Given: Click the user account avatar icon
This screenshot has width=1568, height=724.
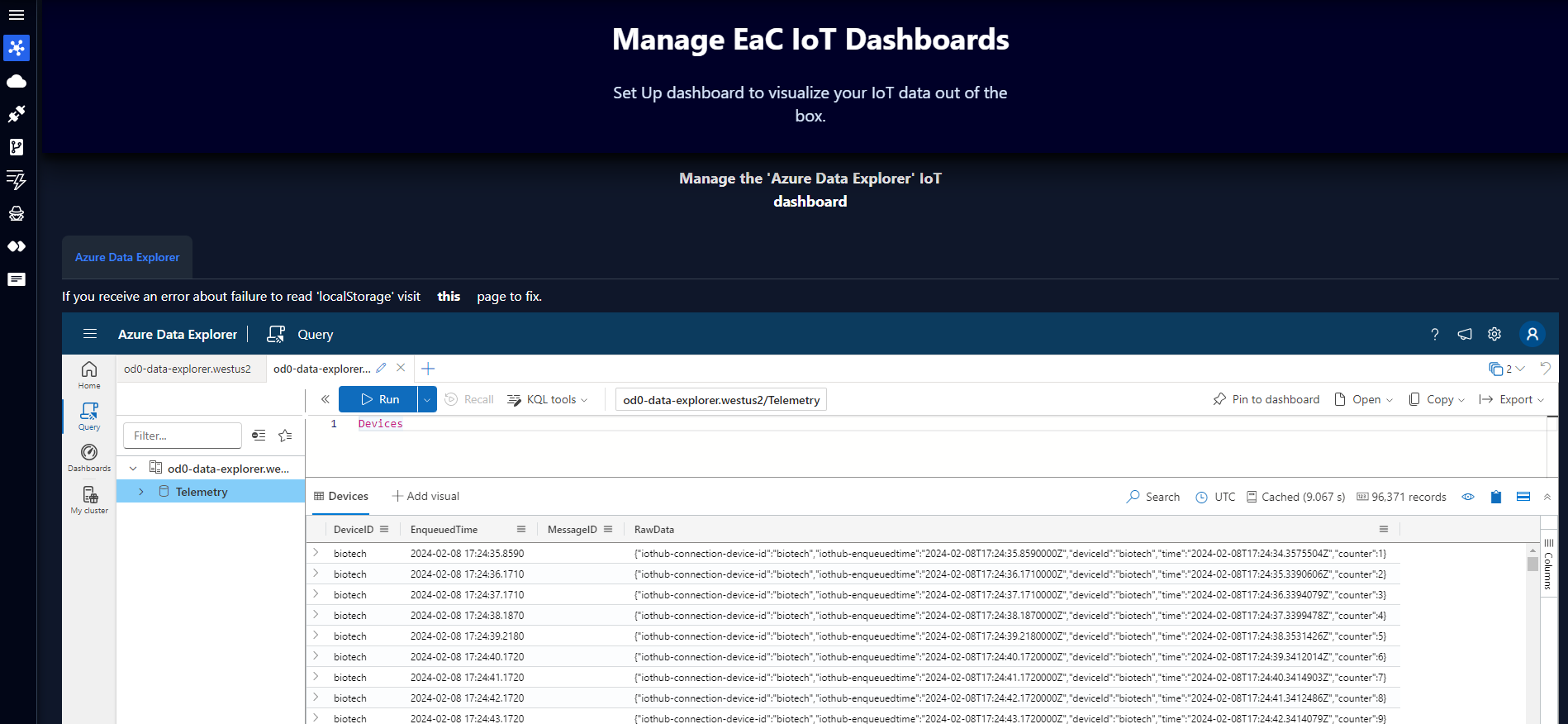Looking at the screenshot, I should click(1532, 334).
